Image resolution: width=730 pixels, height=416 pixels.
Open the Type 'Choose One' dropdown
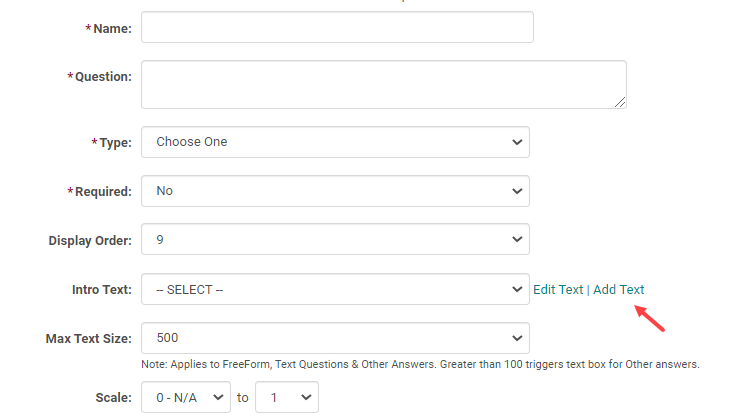[x=335, y=142]
